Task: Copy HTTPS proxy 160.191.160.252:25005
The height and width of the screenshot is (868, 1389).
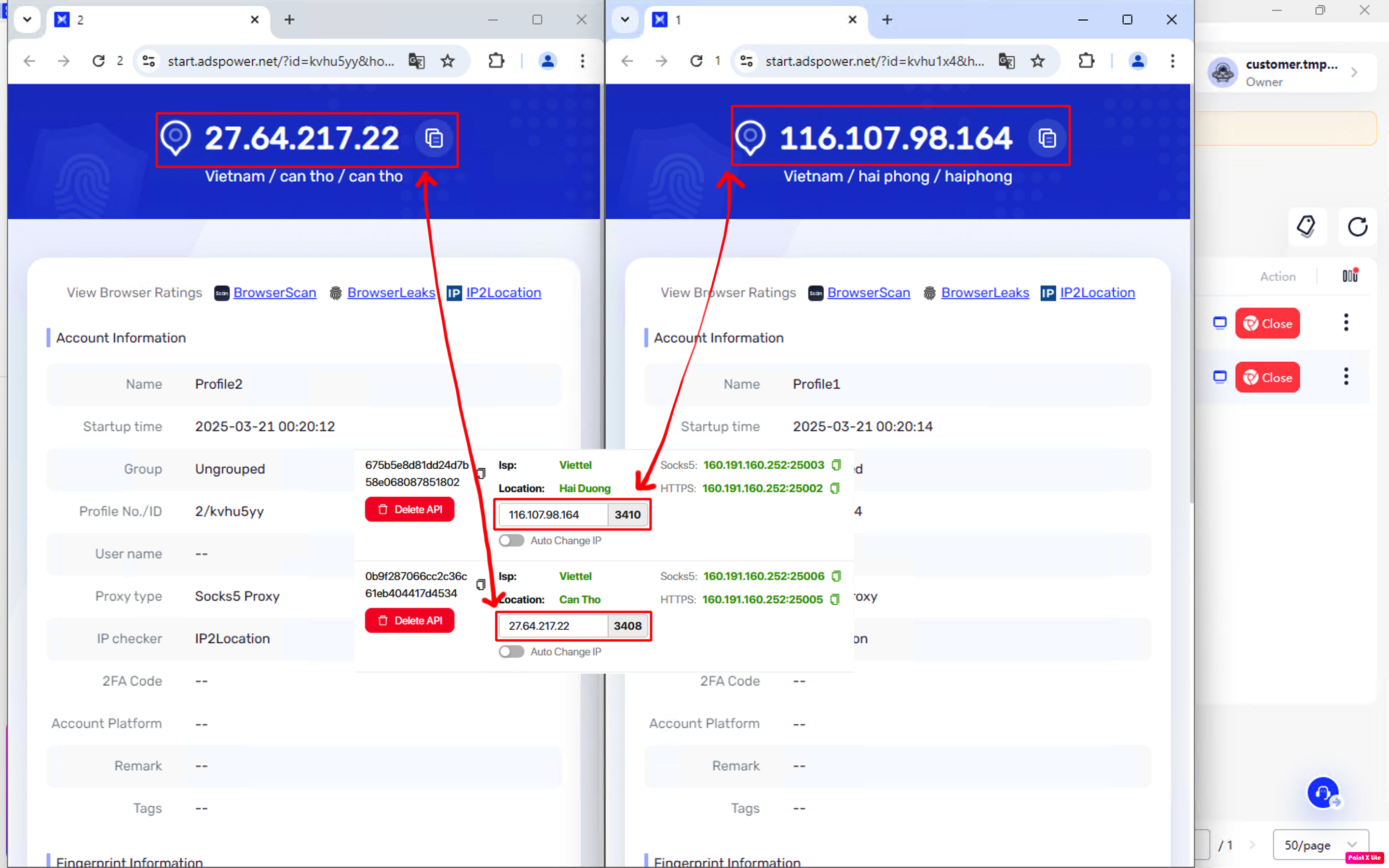Action: tap(835, 599)
